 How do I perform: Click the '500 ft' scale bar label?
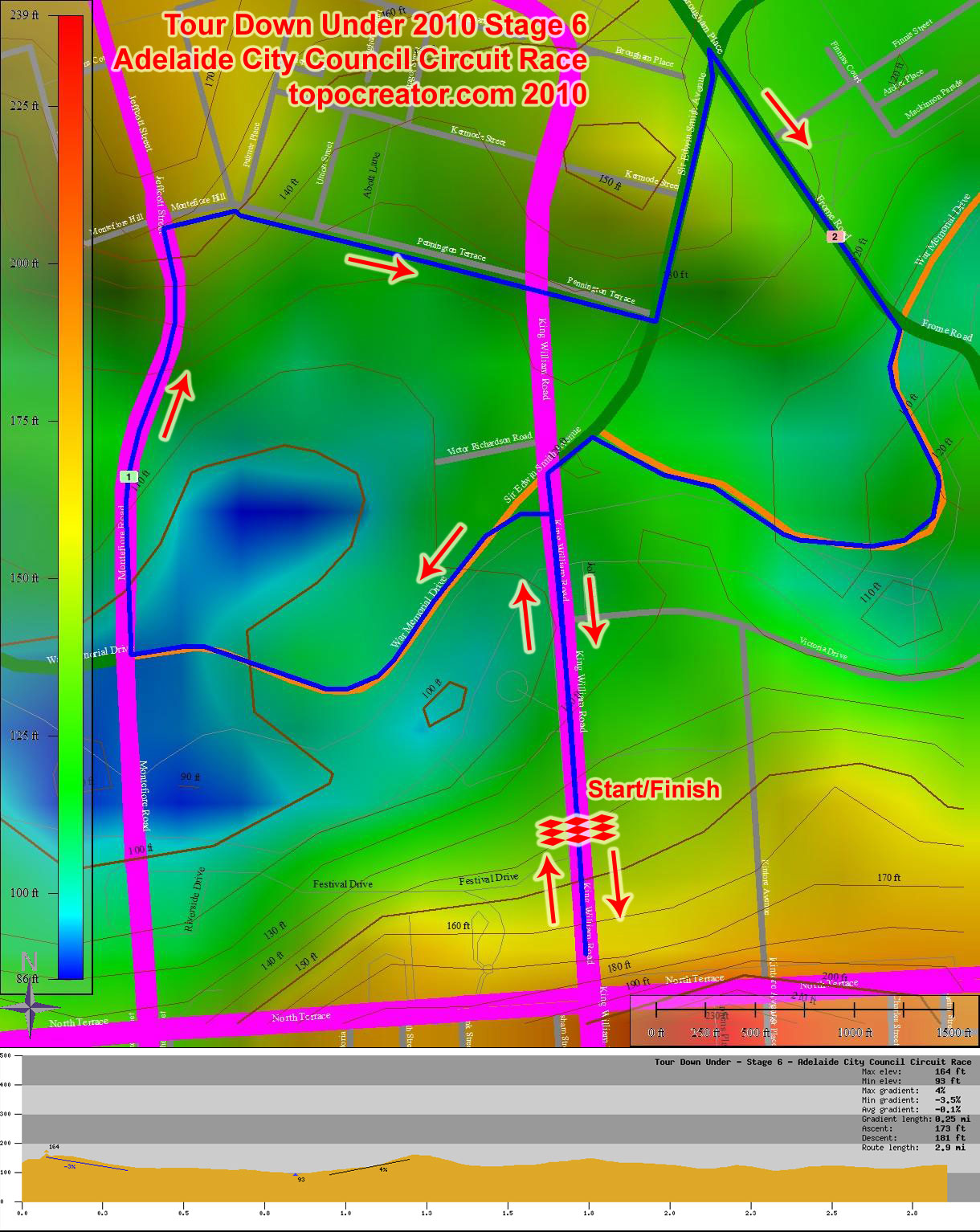pos(755,1033)
